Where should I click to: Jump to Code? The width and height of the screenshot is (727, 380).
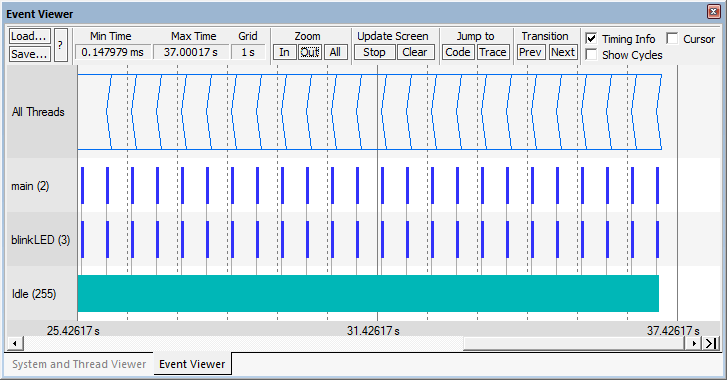[458, 52]
